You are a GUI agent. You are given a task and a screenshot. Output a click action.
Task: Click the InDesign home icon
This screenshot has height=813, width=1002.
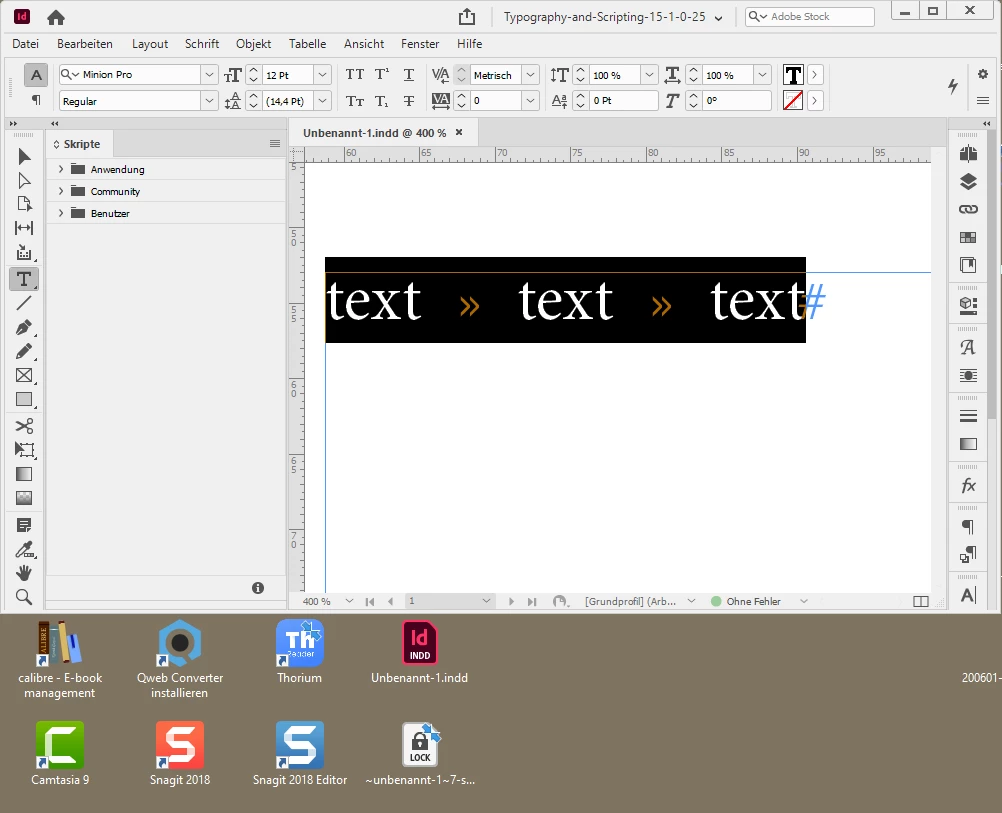(56, 17)
